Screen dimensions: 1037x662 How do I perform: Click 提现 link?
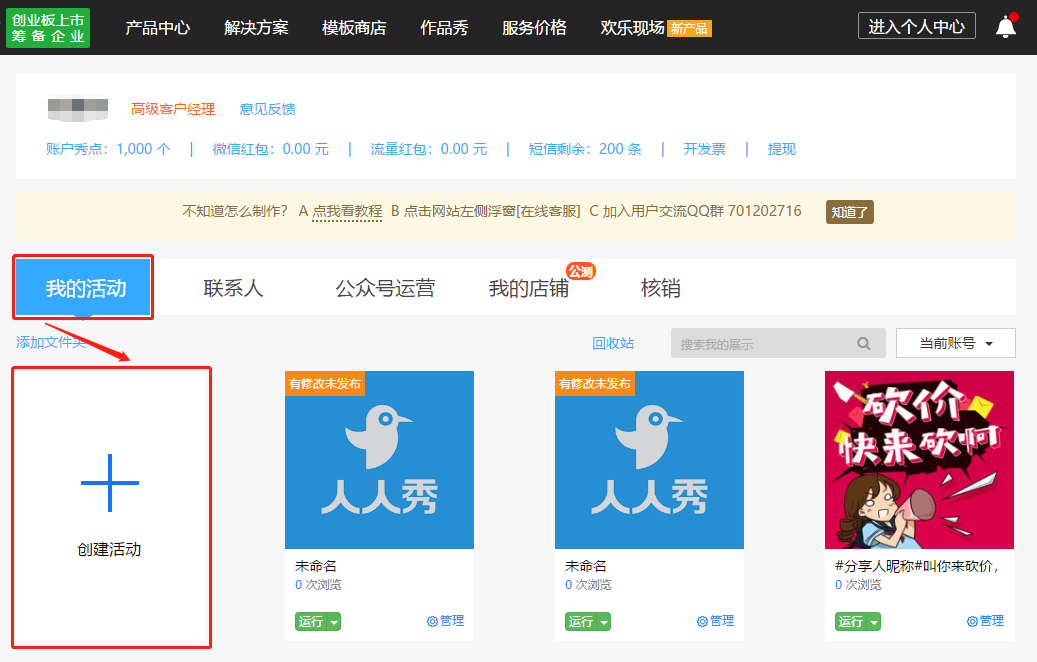pyautogui.click(x=782, y=149)
